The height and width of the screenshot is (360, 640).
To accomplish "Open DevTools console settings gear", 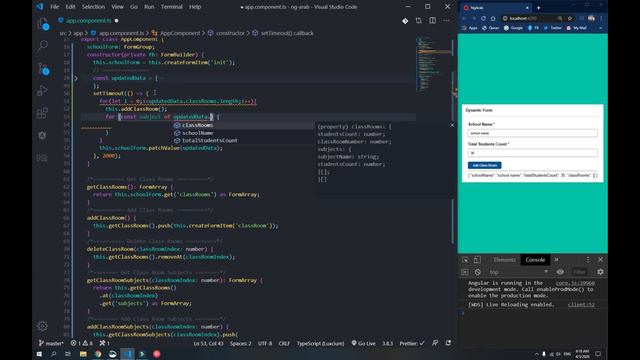I will 600,272.
